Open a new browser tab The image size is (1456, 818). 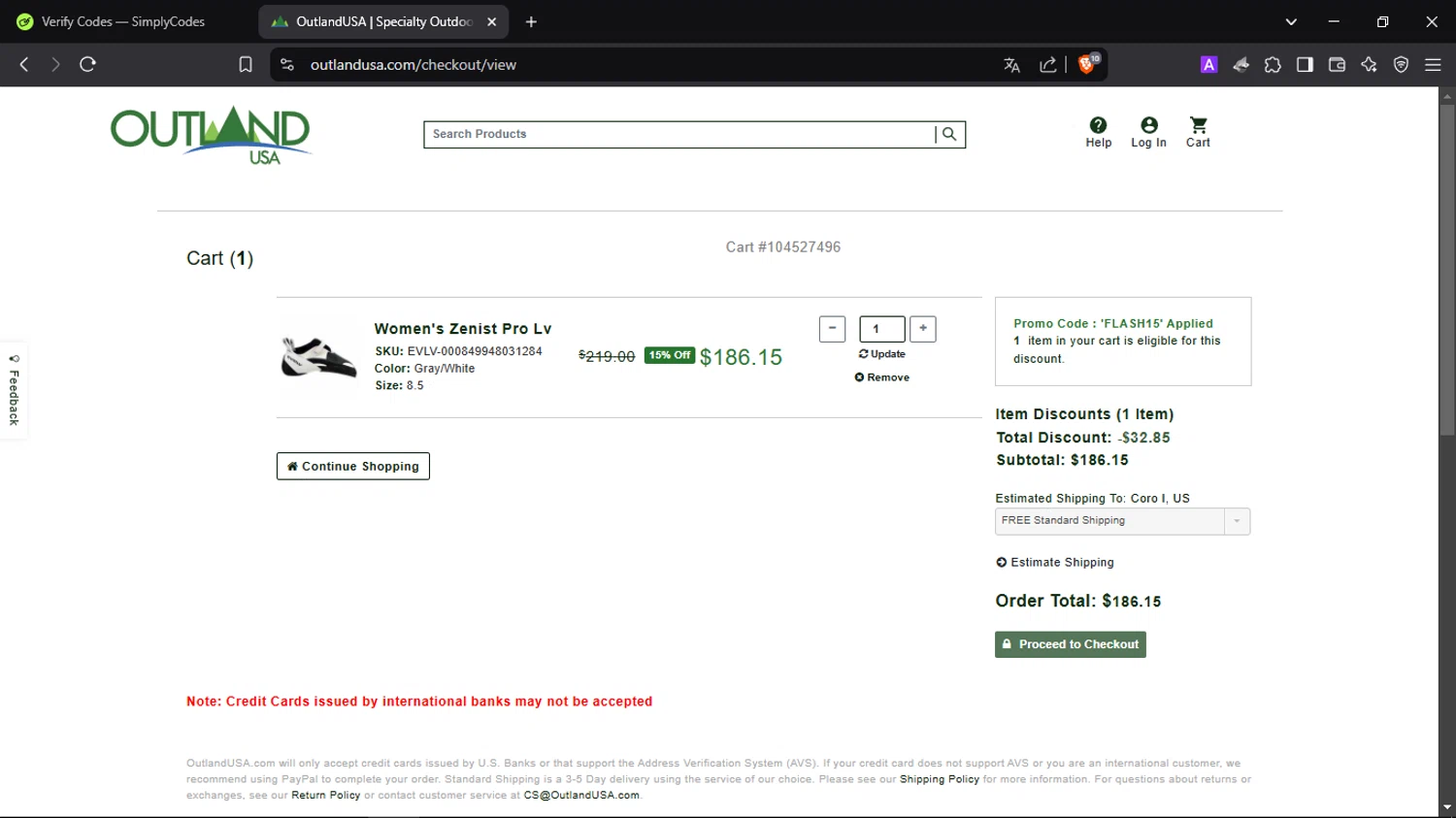tap(531, 21)
